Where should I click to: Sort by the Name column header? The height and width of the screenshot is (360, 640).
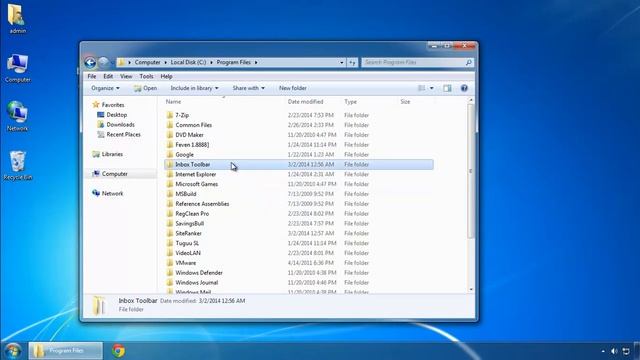(x=173, y=102)
